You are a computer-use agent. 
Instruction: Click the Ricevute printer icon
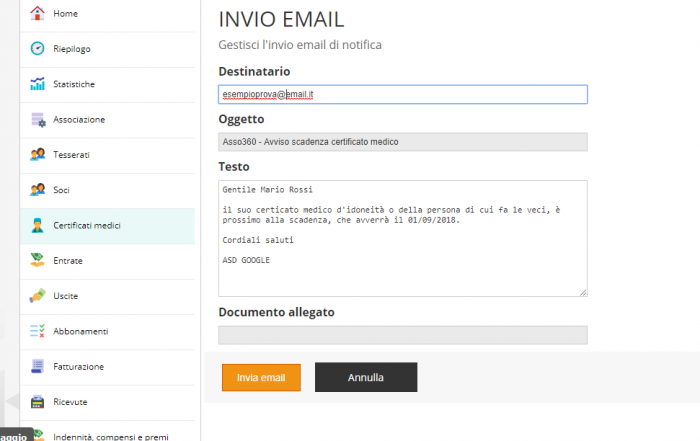coord(38,401)
